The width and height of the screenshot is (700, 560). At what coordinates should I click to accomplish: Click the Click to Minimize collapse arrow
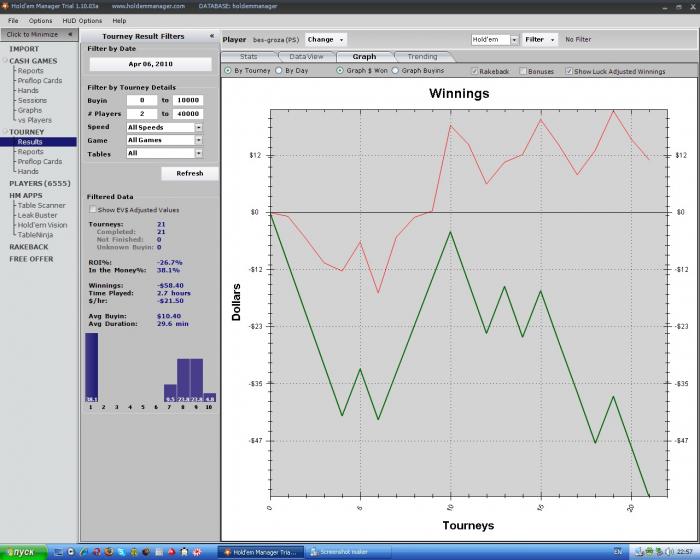(x=70, y=34)
